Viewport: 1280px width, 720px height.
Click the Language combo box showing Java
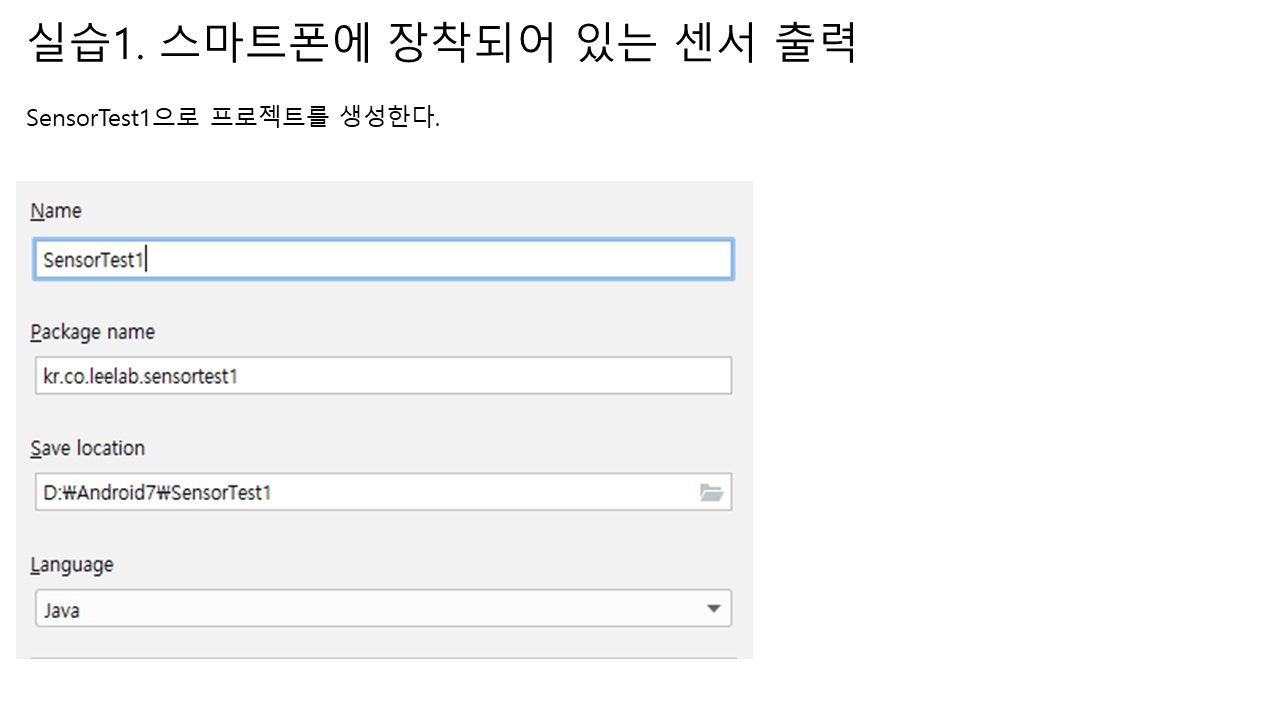370,609
